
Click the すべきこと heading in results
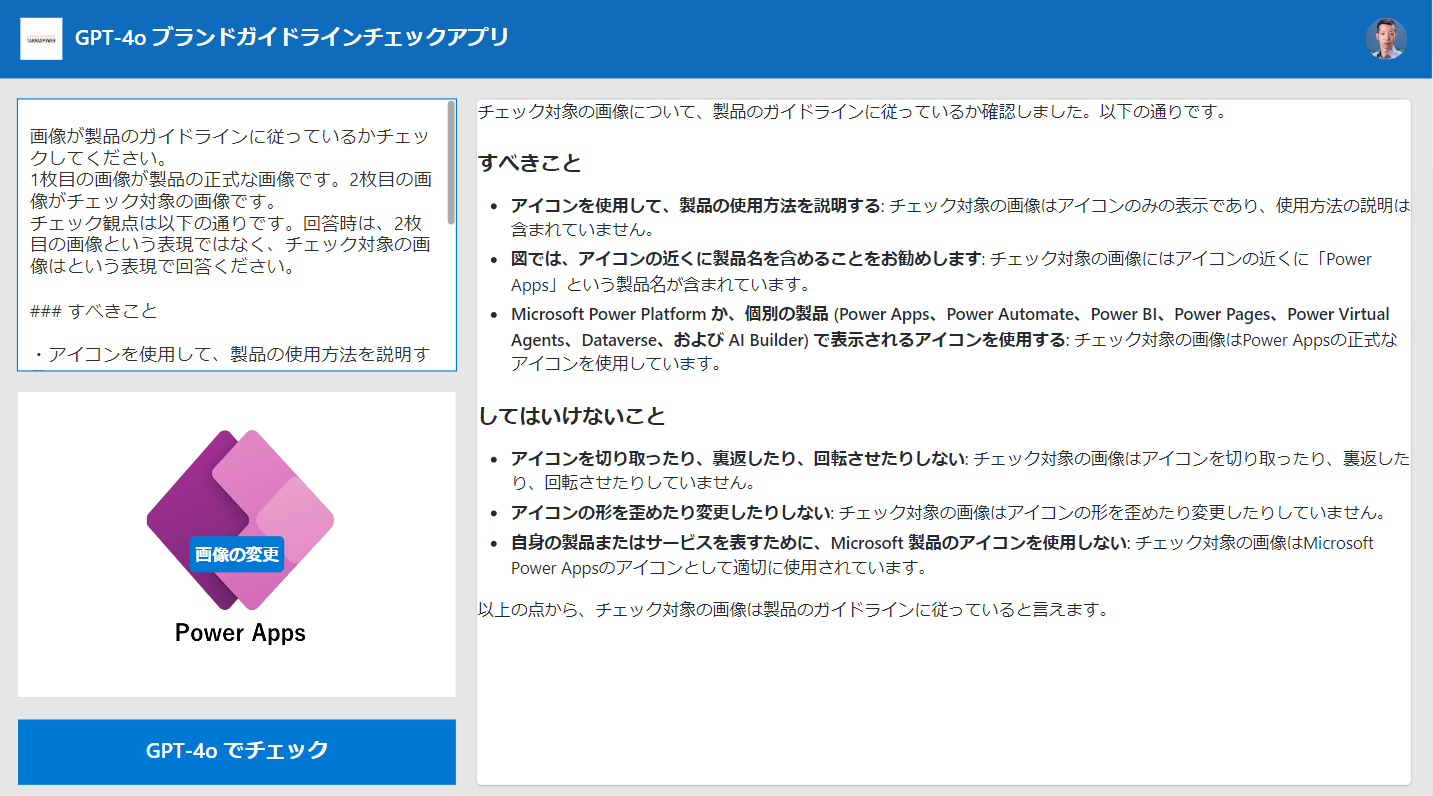pos(530,162)
